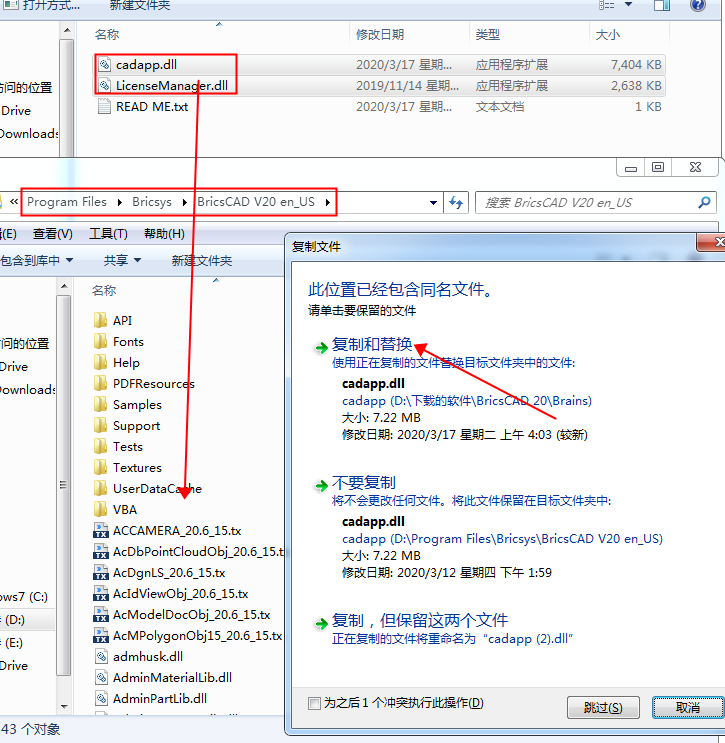Open the VBA folder icon

100,509
